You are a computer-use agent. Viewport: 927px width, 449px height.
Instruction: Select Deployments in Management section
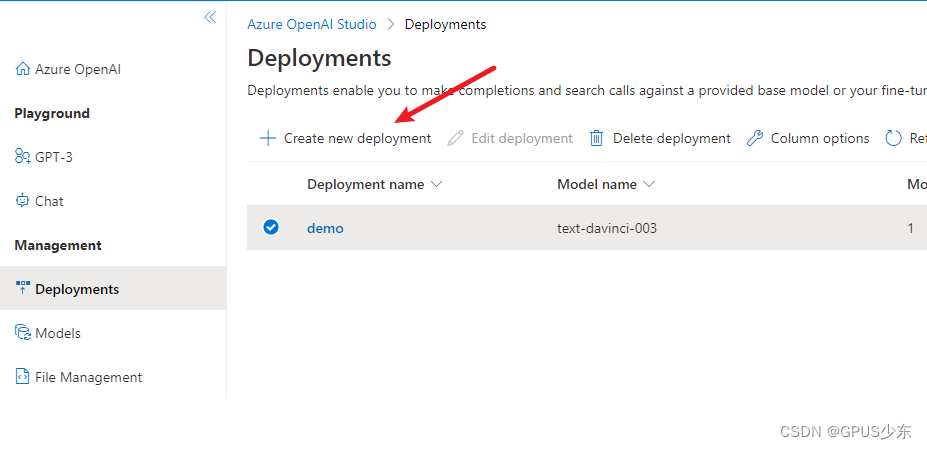point(113,288)
